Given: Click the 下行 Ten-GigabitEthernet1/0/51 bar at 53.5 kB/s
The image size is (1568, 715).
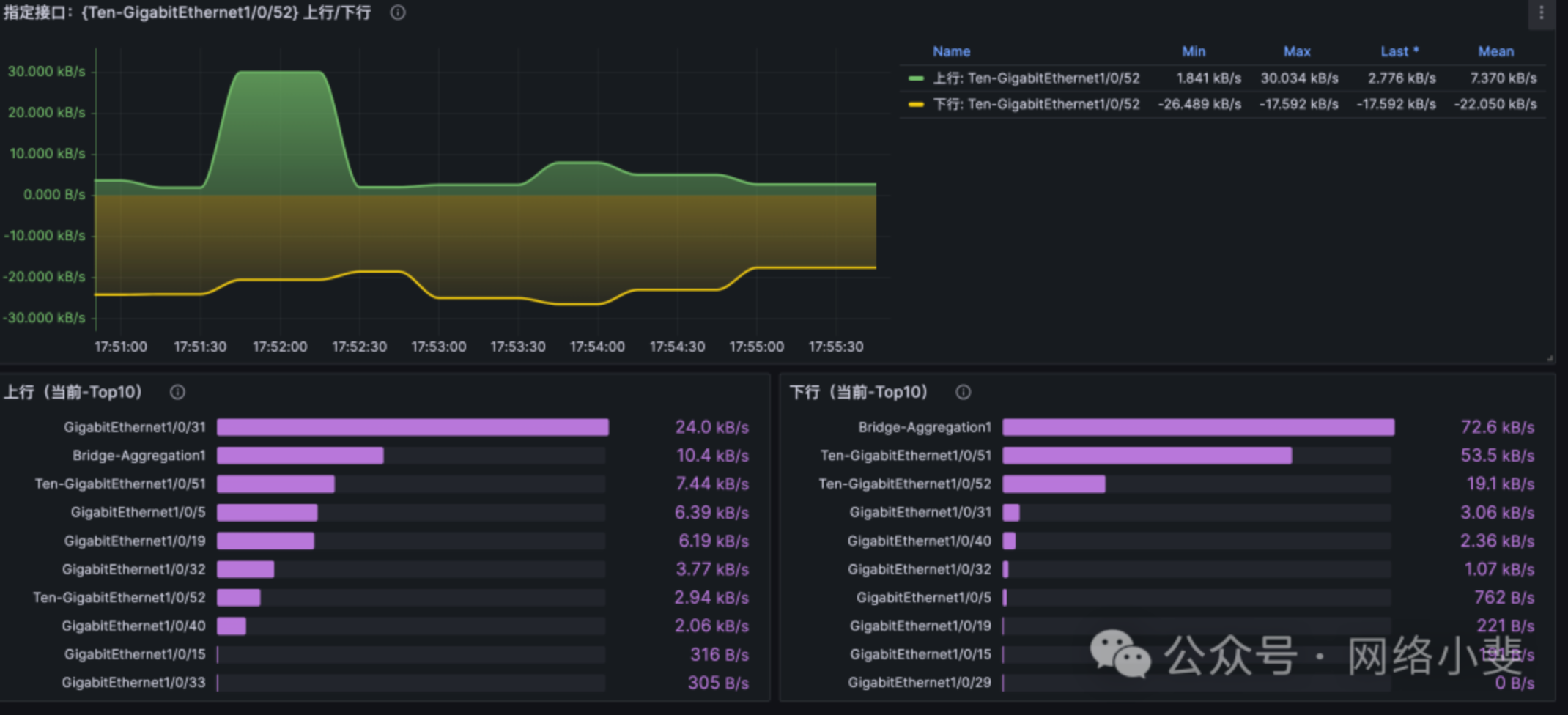Looking at the screenshot, I should tap(1147, 456).
